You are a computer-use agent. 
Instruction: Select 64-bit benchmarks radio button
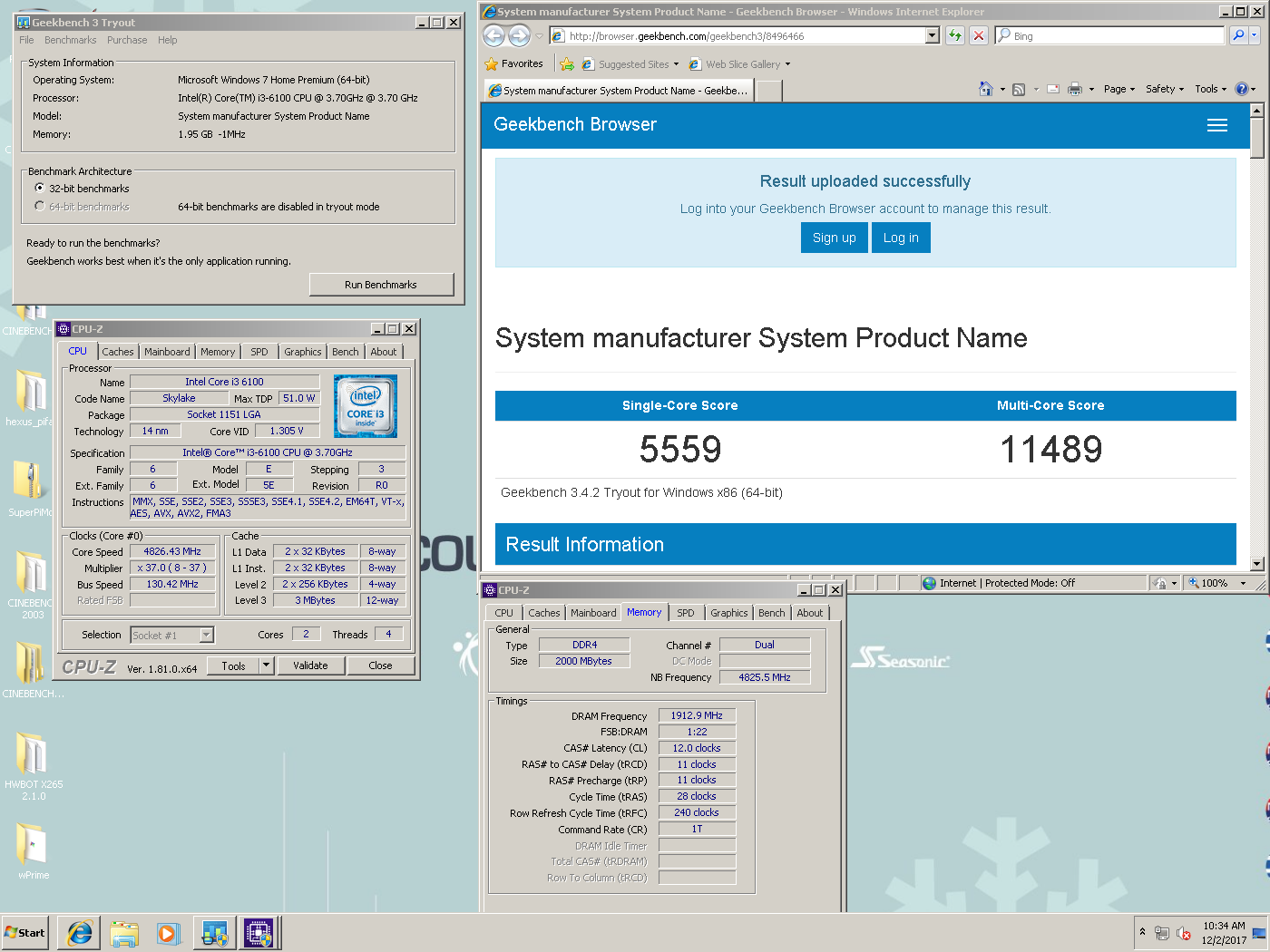click(40, 206)
